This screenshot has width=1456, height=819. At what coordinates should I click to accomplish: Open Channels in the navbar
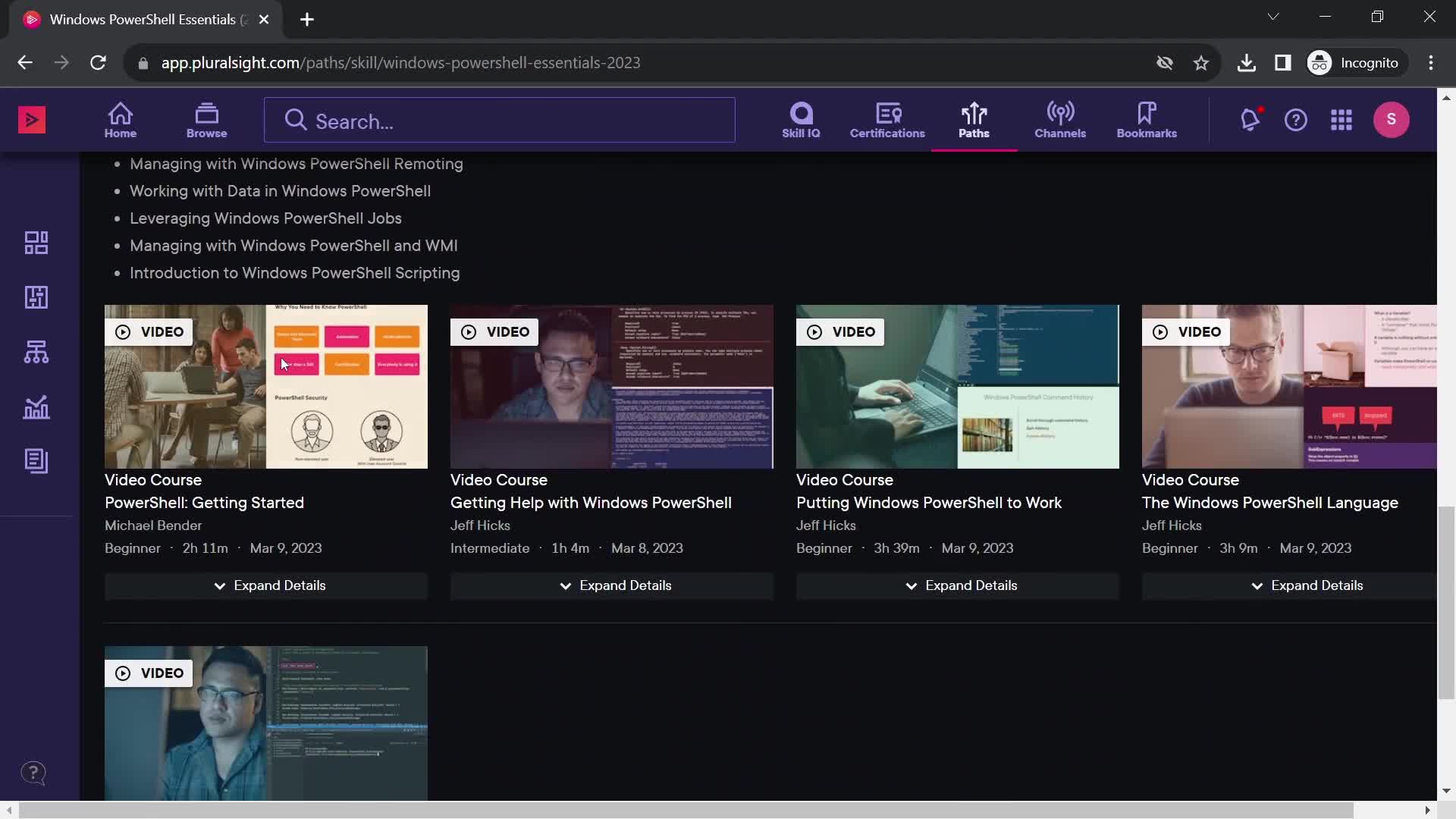coord(1060,121)
